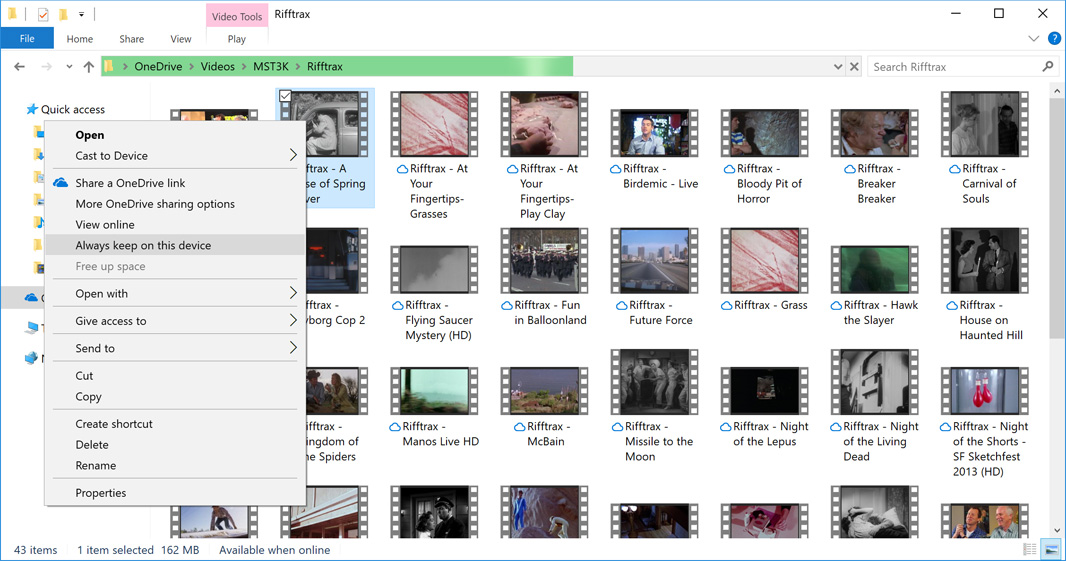Screen dimensions: 1066x561
Task: Open the Open with submenu
Action: [x=101, y=293]
